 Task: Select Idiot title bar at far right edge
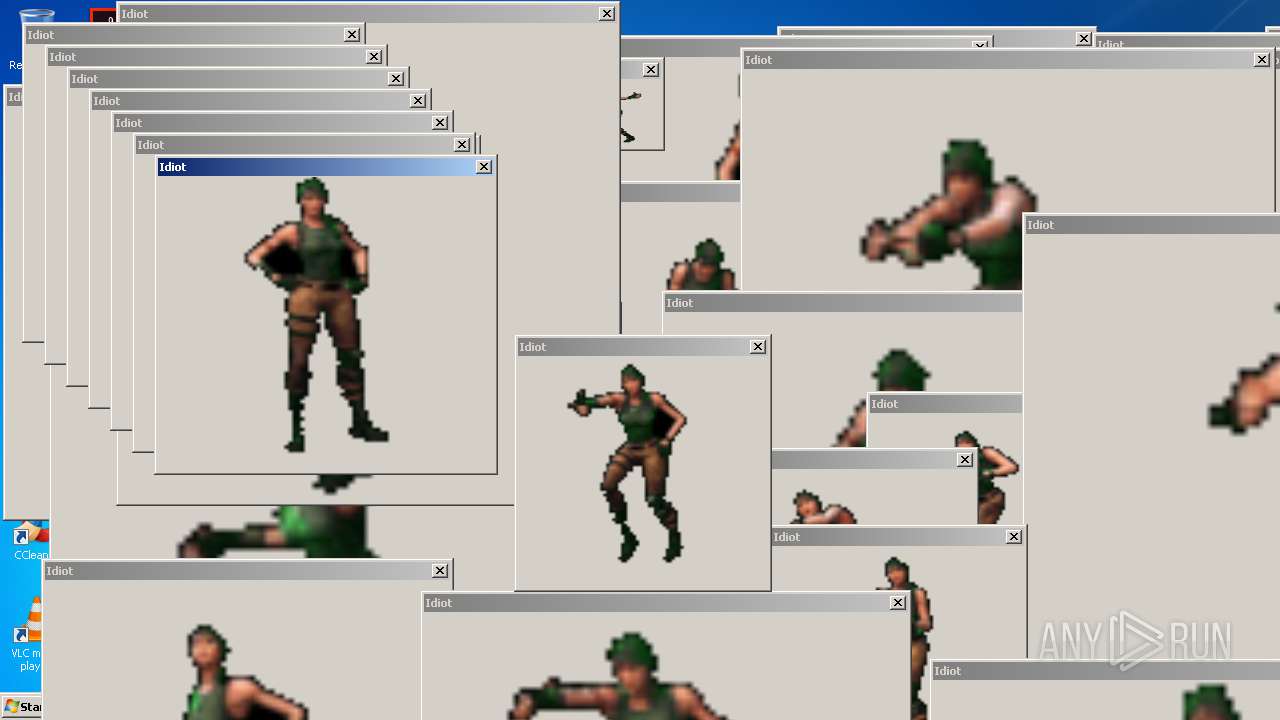(x=1152, y=225)
